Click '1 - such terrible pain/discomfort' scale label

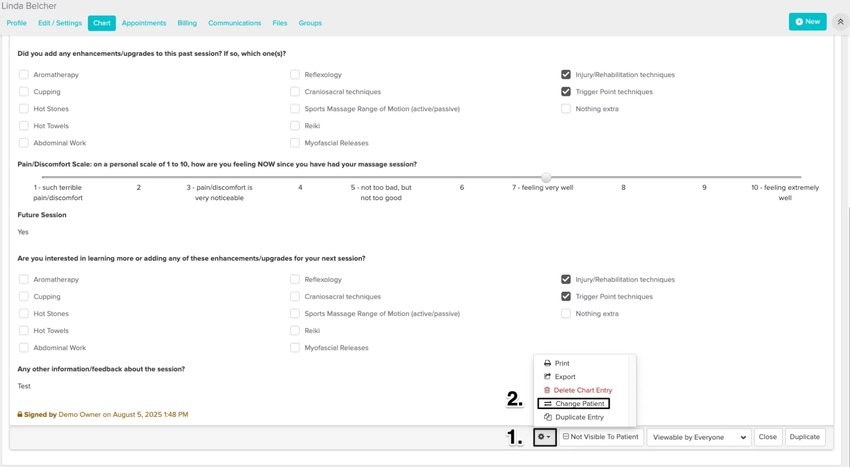point(58,193)
